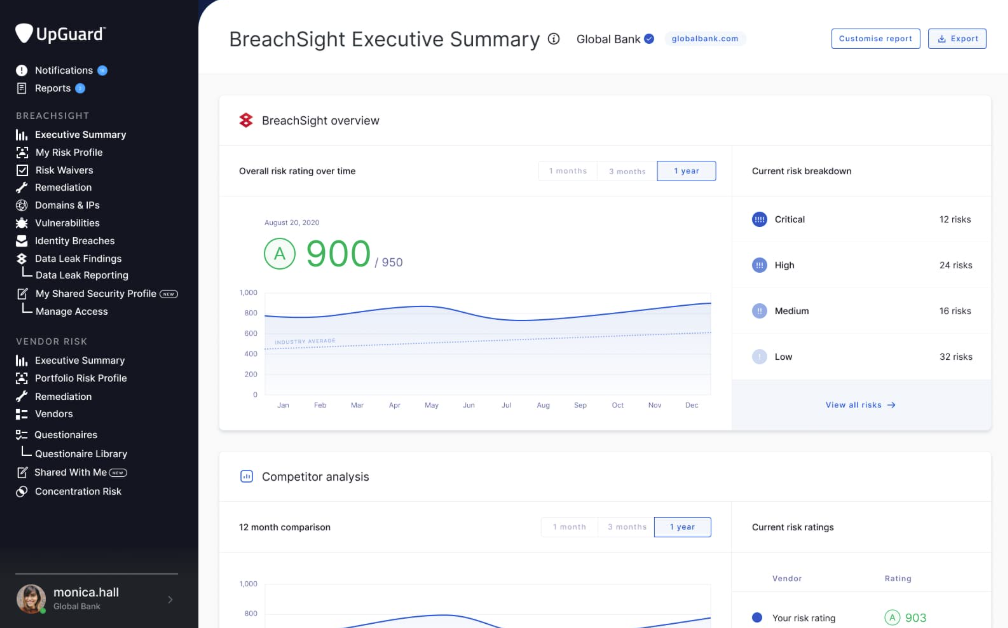
Task: Open Notifications alert icon
Action: 22,70
